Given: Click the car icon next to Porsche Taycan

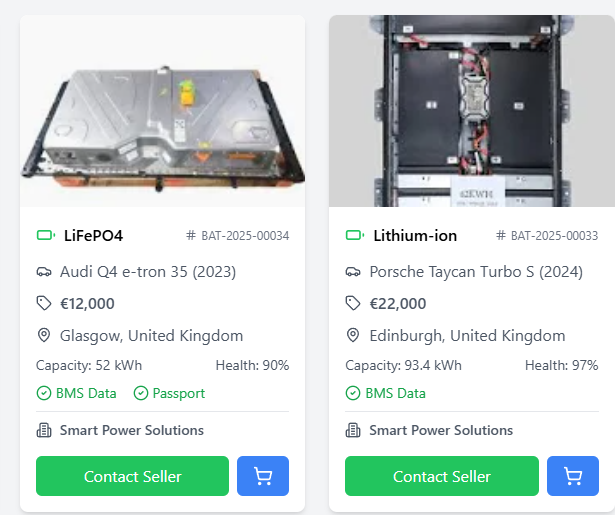Looking at the screenshot, I should [x=353, y=272].
